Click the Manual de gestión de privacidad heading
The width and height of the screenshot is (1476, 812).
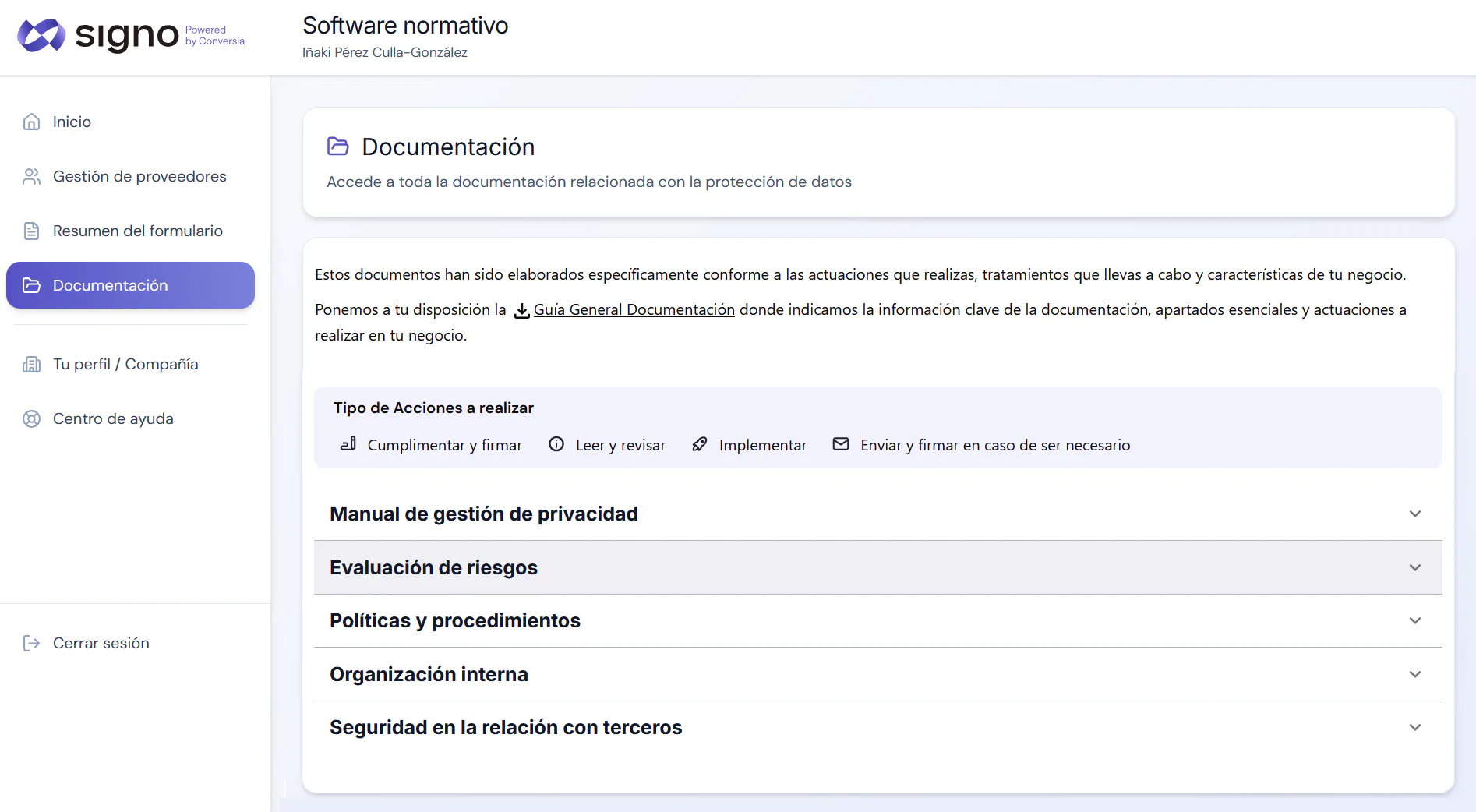click(x=484, y=514)
